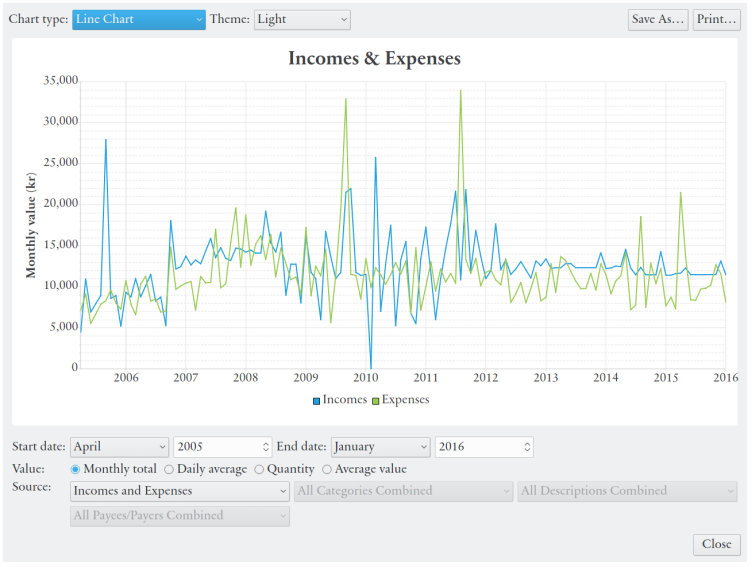This screenshot has height=567, width=752.
Task: Click the Incomes & Expenses chart title
Action: click(374, 58)
